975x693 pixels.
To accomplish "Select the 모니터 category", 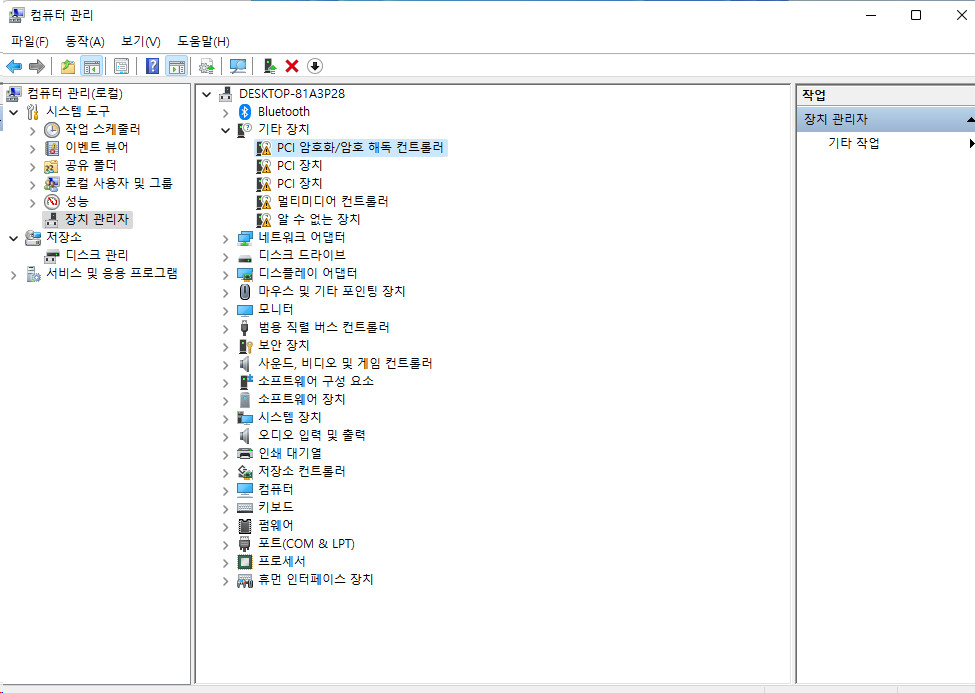I will coord(275,309).
